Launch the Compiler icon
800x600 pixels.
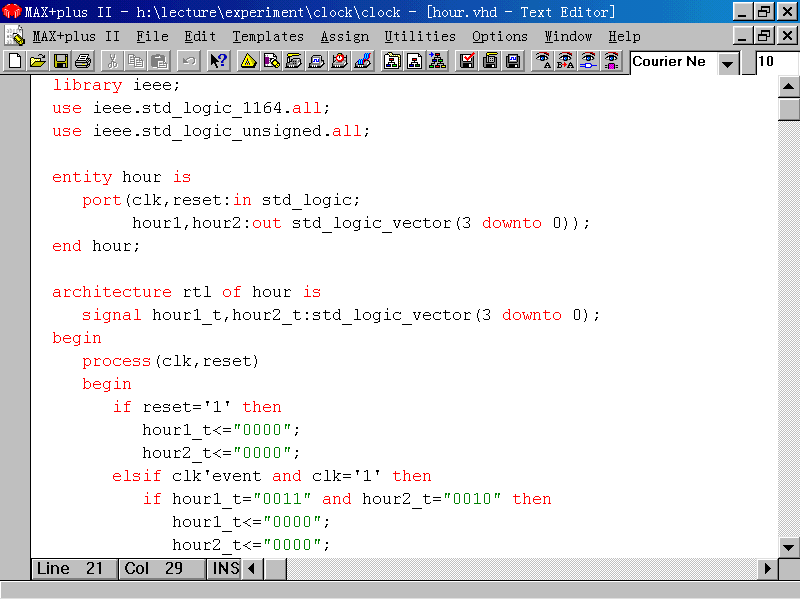[294, 61]
